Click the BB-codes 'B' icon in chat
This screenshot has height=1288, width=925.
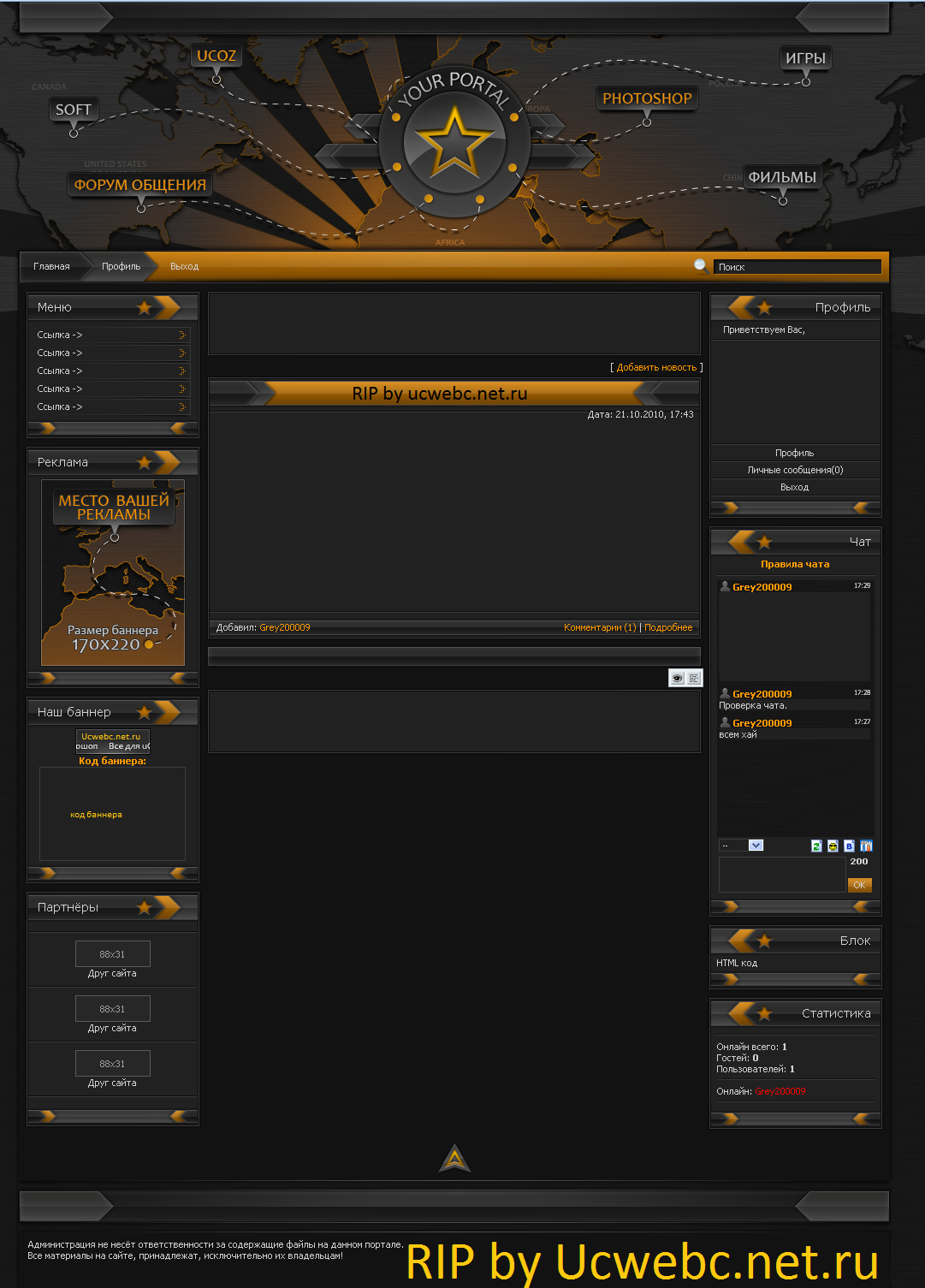(x=849, y=846)
